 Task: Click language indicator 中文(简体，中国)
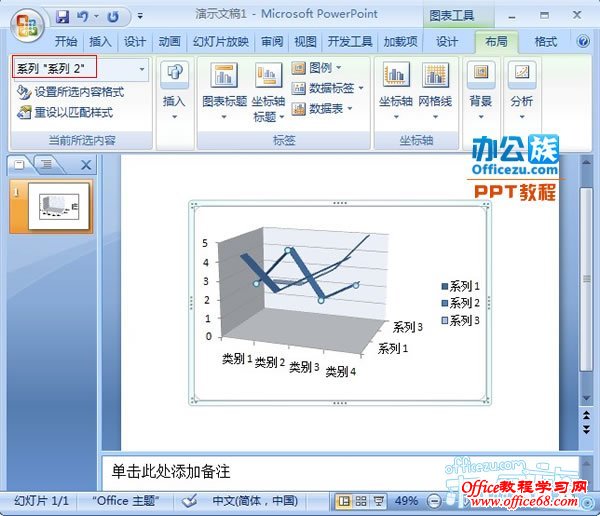coord(255,500)
